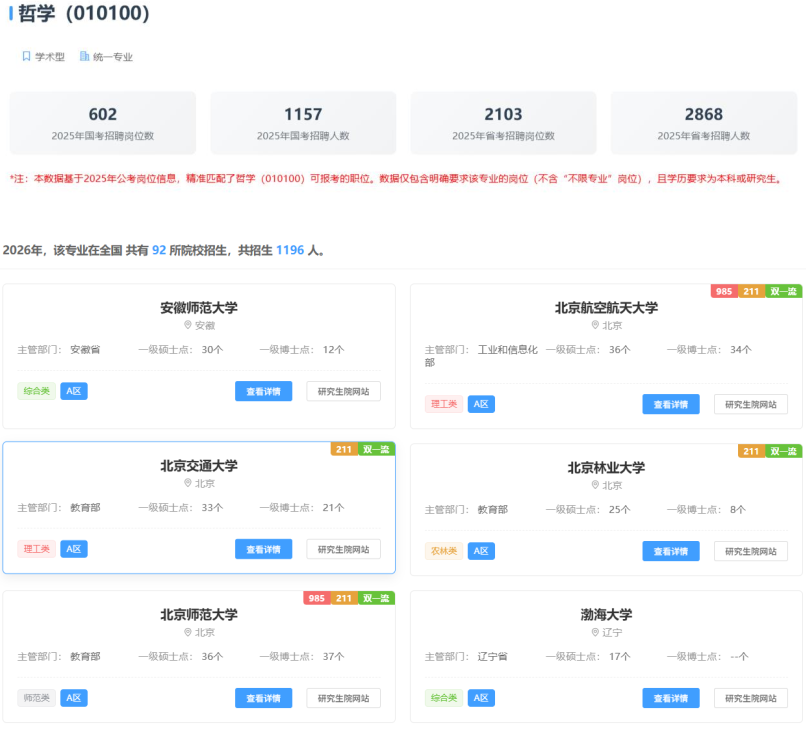Click A区 tag on 渤海大学 card
Image resolution: width=806 pixels, height=734 pixels.
click(481, 698)
